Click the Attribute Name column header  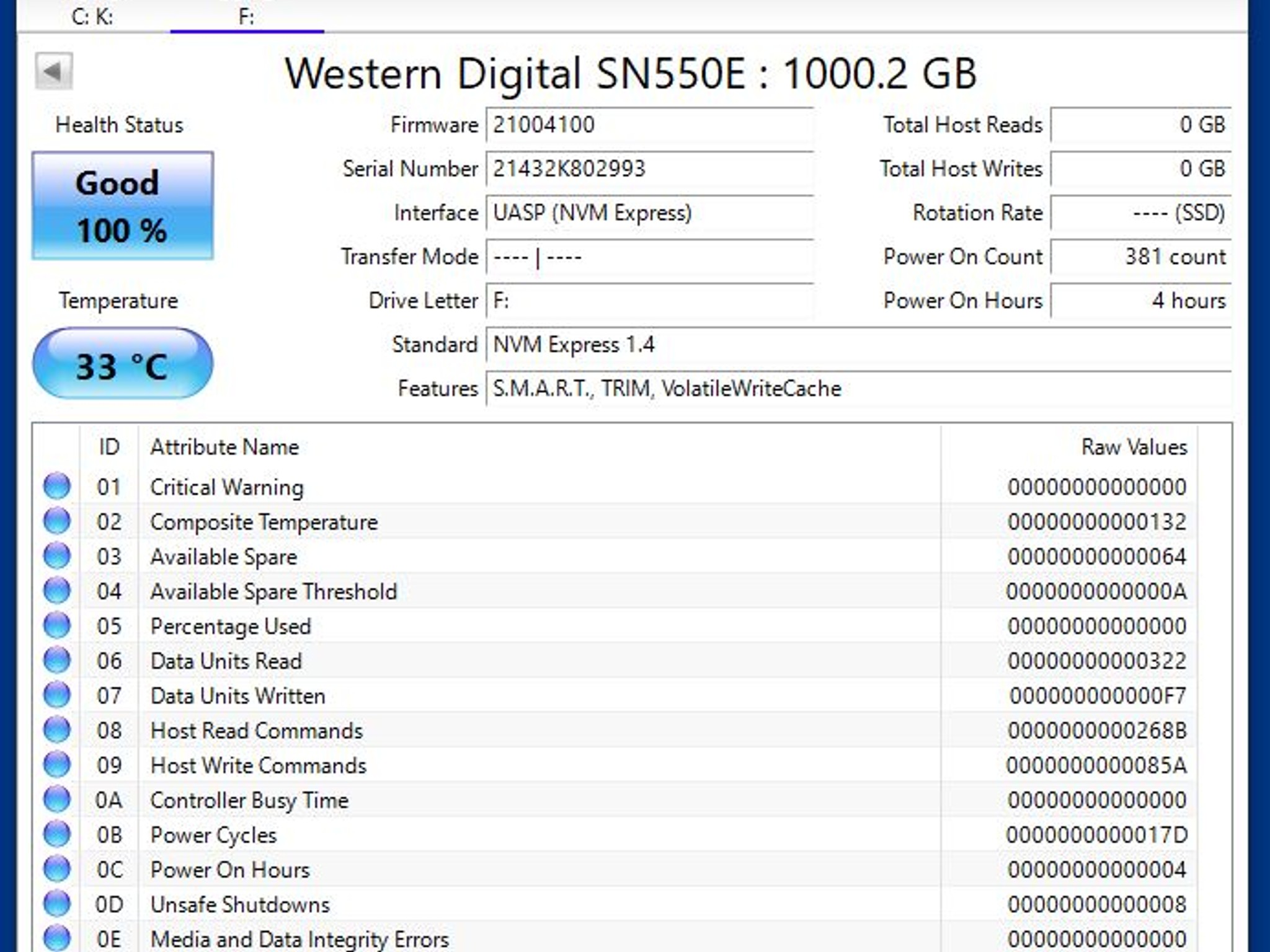540,447
